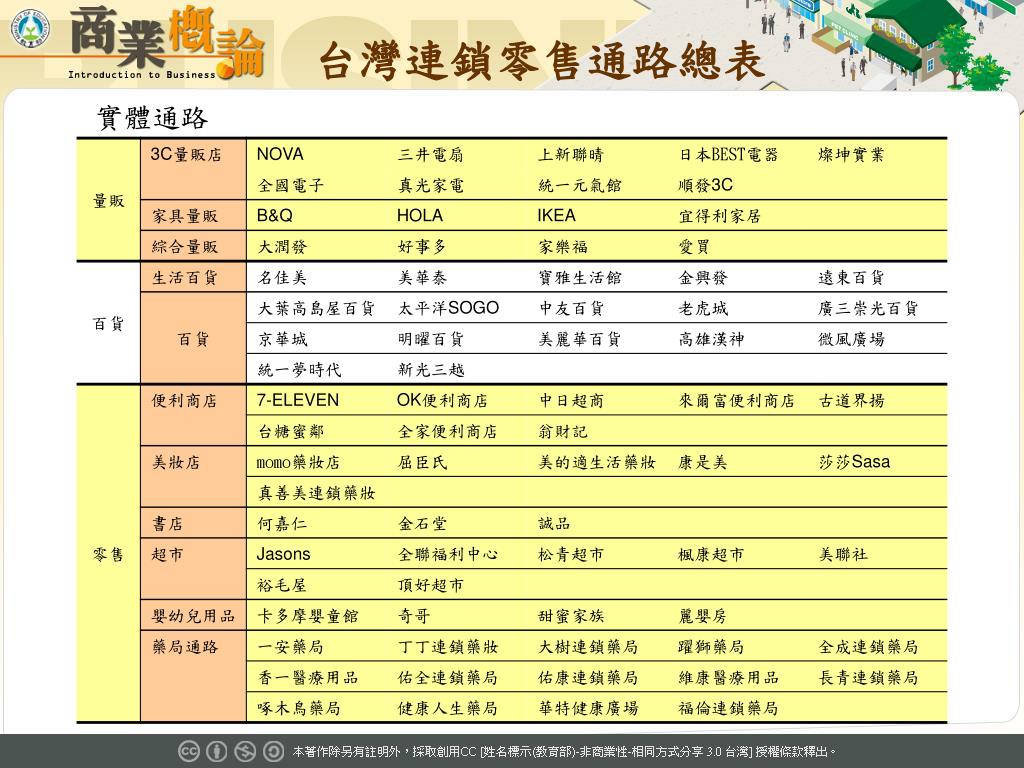1024x768 pixels.
Task: Click the 太平洋SOGO entry
Action: point(448,308)
